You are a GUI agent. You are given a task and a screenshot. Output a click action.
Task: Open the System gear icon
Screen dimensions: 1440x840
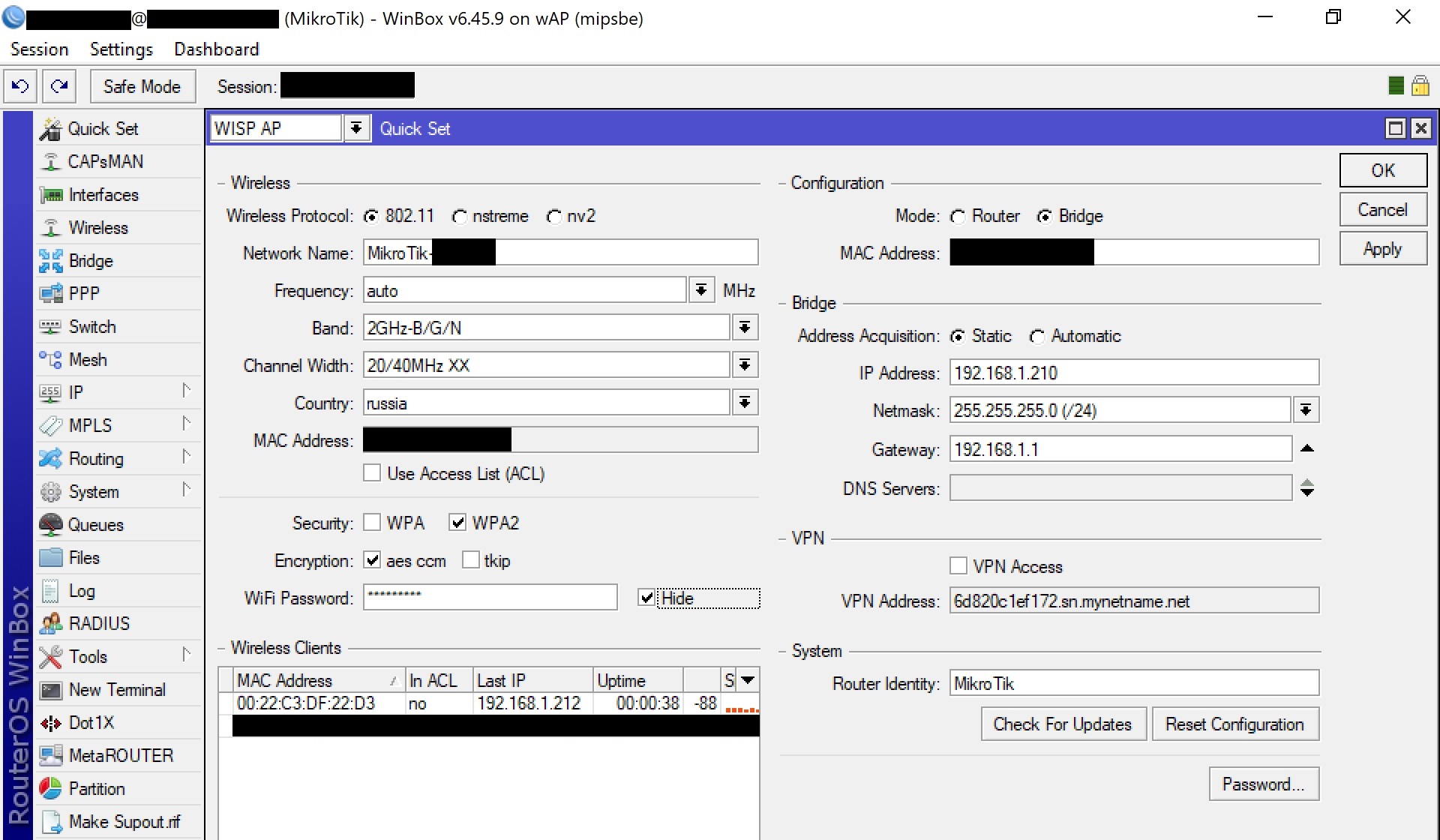pos(50,492)
